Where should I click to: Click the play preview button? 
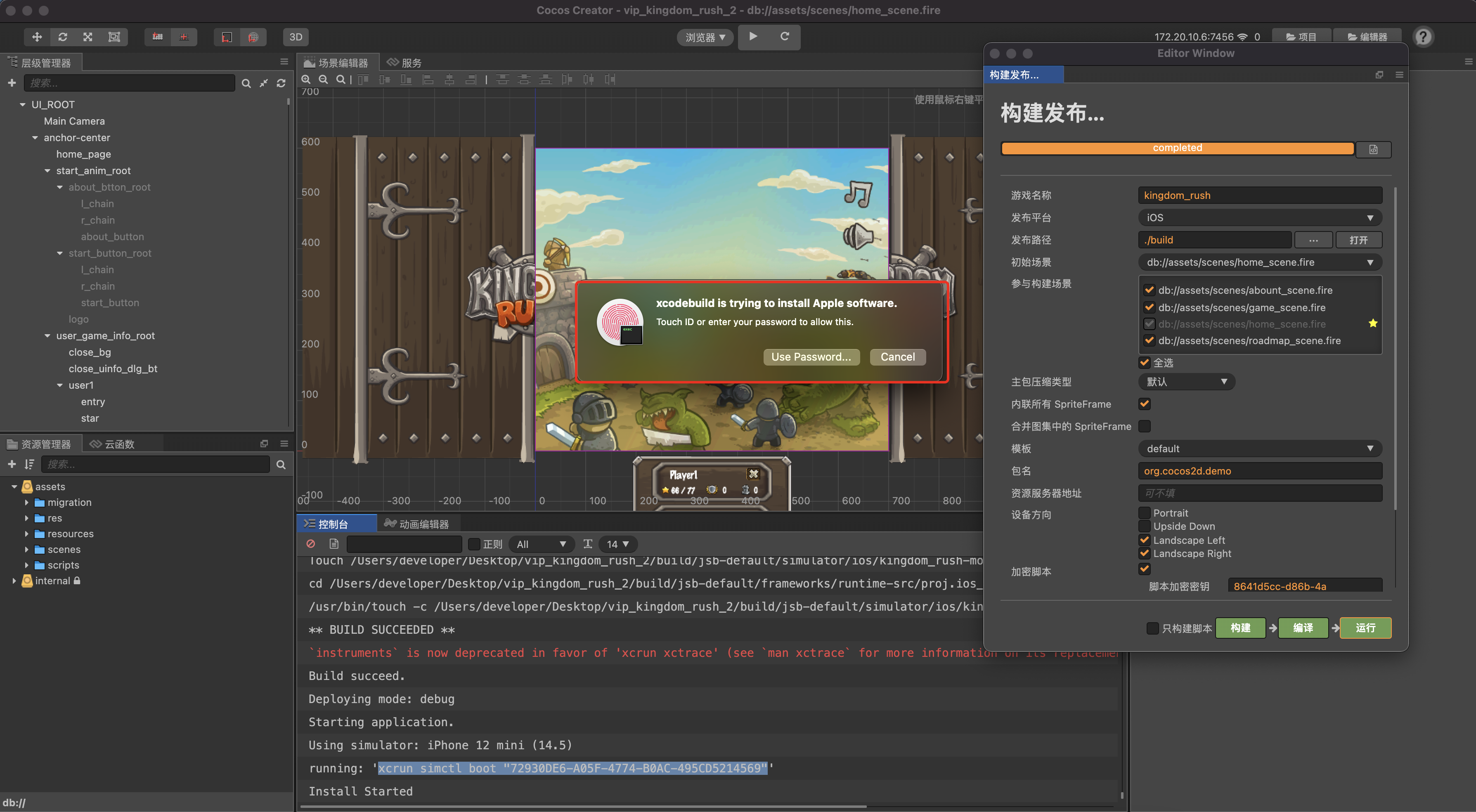(753, 36)
